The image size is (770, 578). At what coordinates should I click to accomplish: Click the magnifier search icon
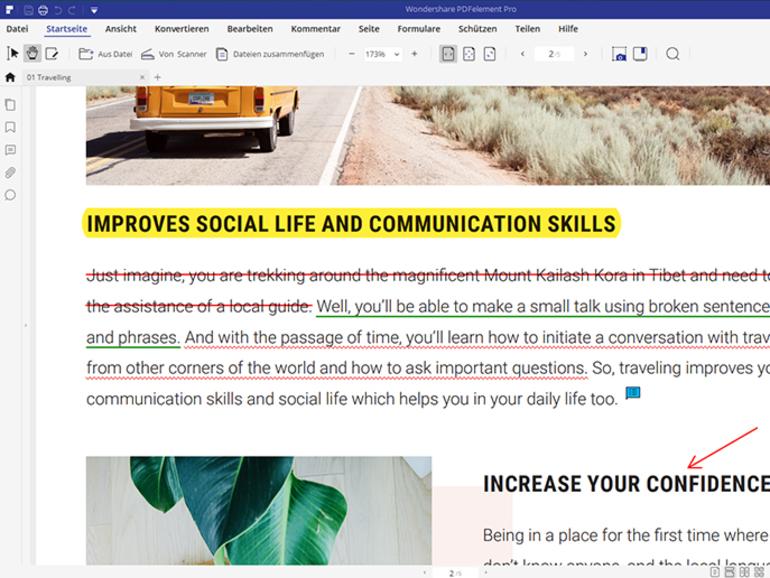point(673,54)
